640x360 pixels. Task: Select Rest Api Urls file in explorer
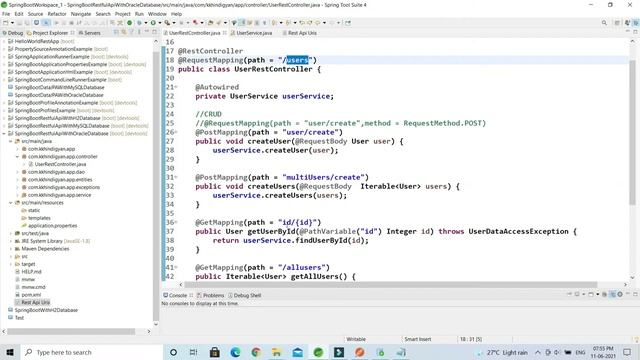click(36, 302)
